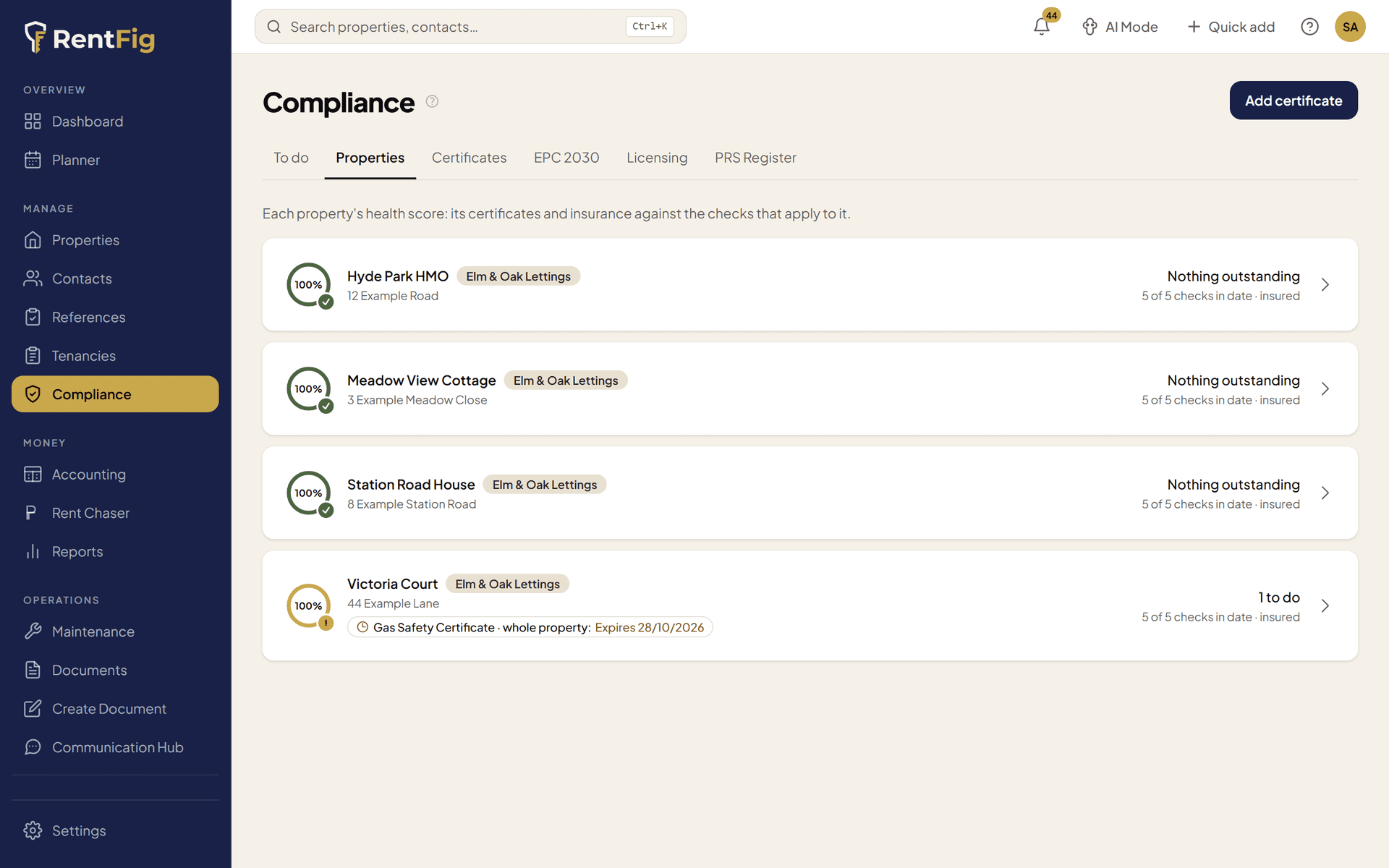Viewport: 1389px width, 868px height.
Task: Open Dashboard grid icon in sidebar
Action: 33,122
